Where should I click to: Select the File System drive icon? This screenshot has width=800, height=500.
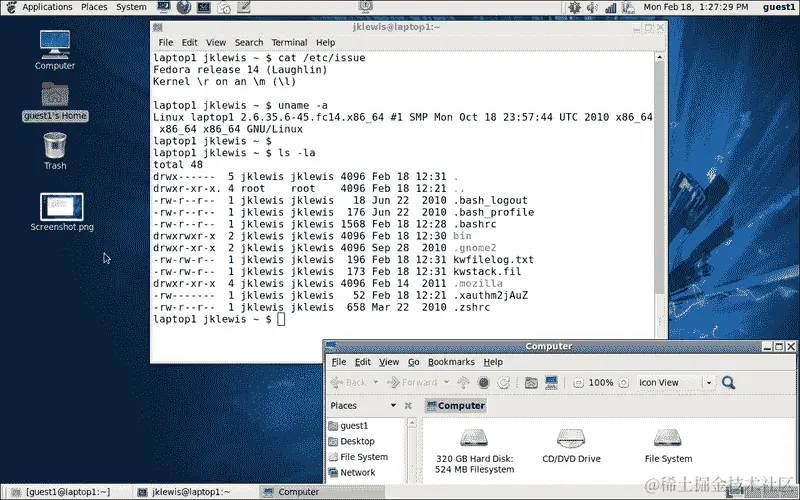[x=668, y=445]
